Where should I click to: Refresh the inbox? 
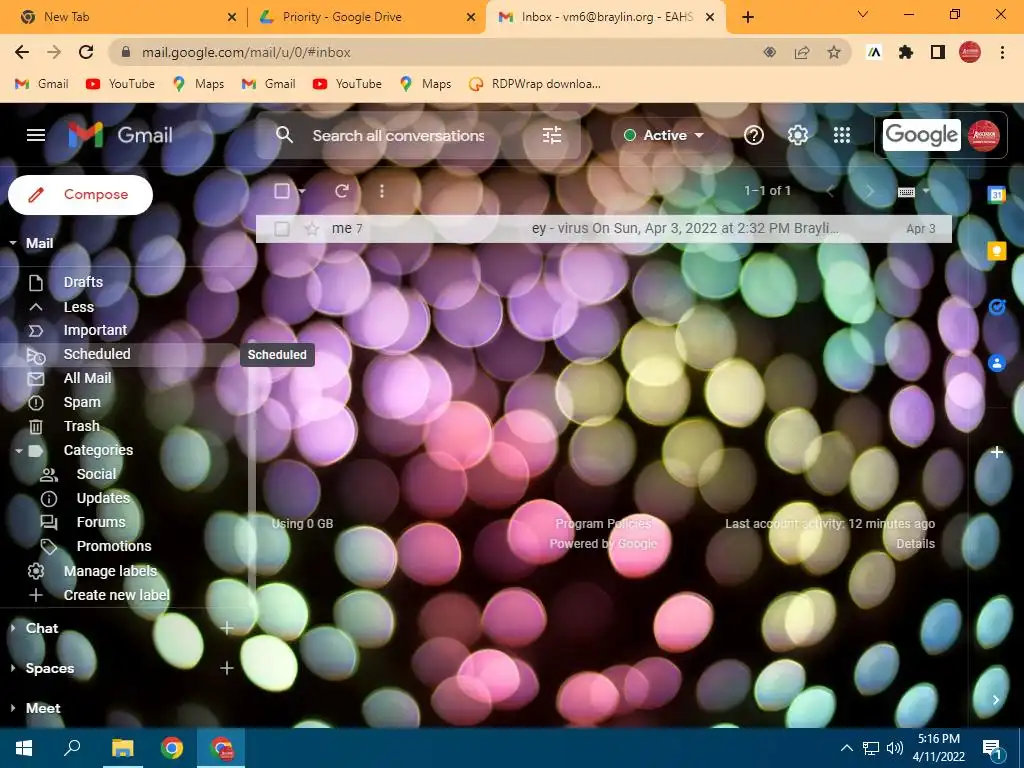[342, 191]
